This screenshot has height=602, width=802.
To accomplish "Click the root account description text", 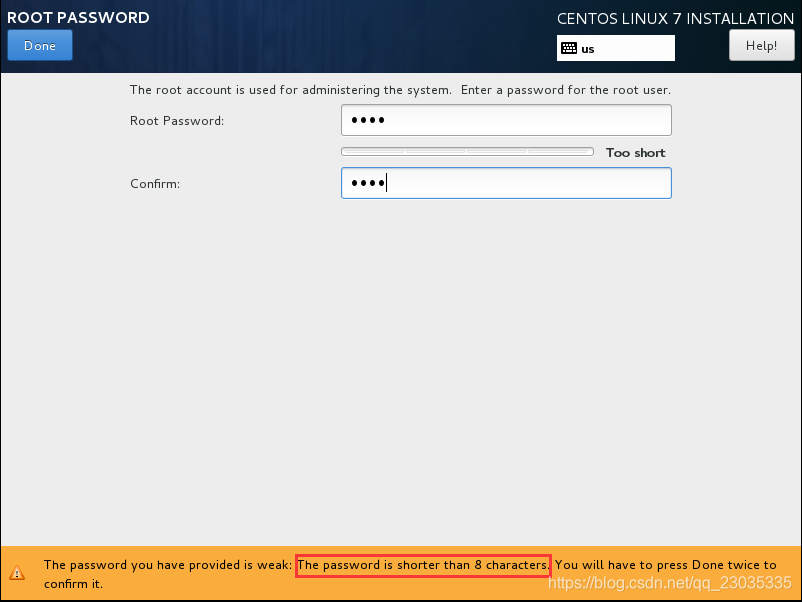I will pos(400,90).
